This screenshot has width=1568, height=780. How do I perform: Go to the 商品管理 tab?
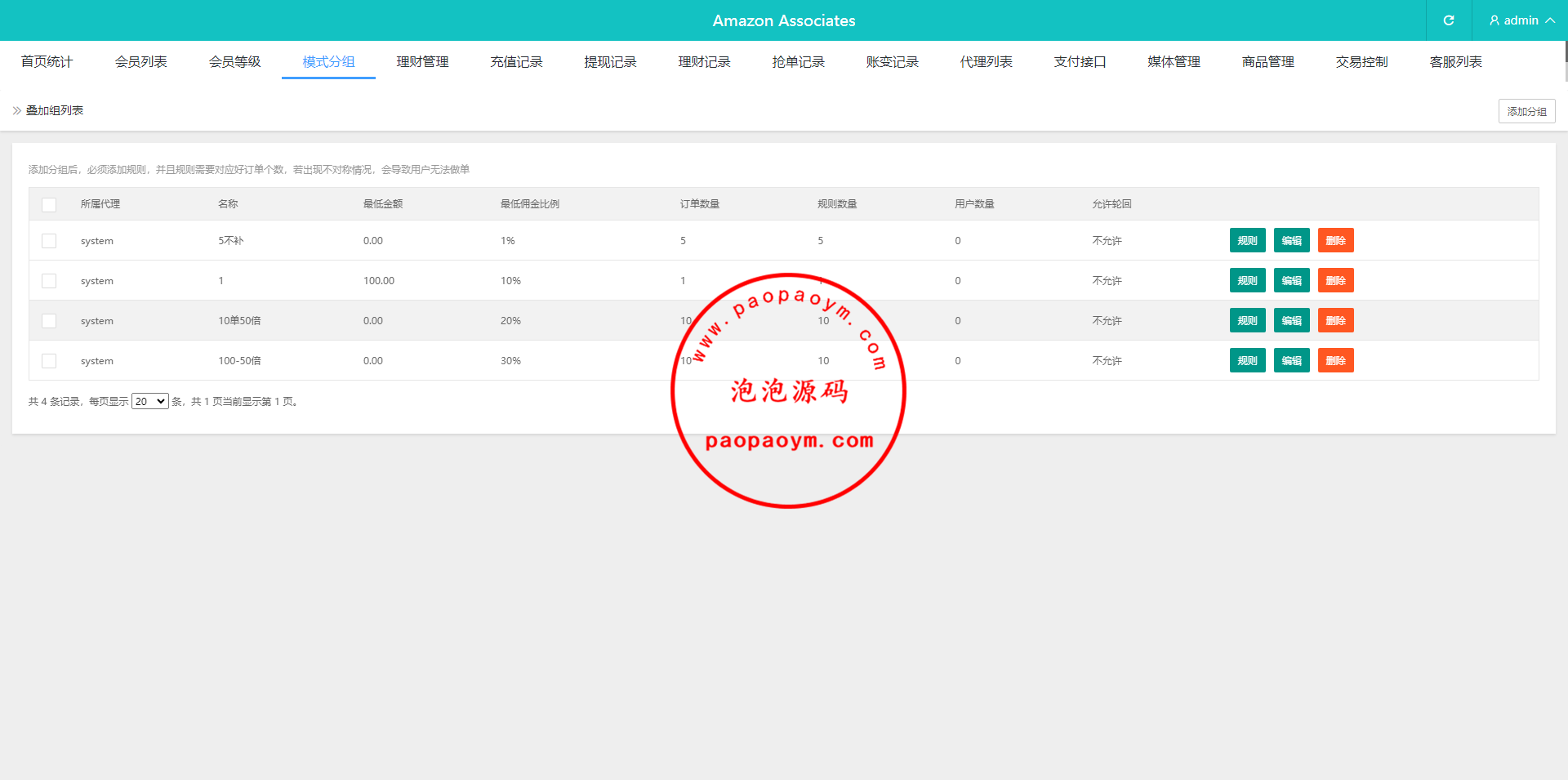point(1267,62)
